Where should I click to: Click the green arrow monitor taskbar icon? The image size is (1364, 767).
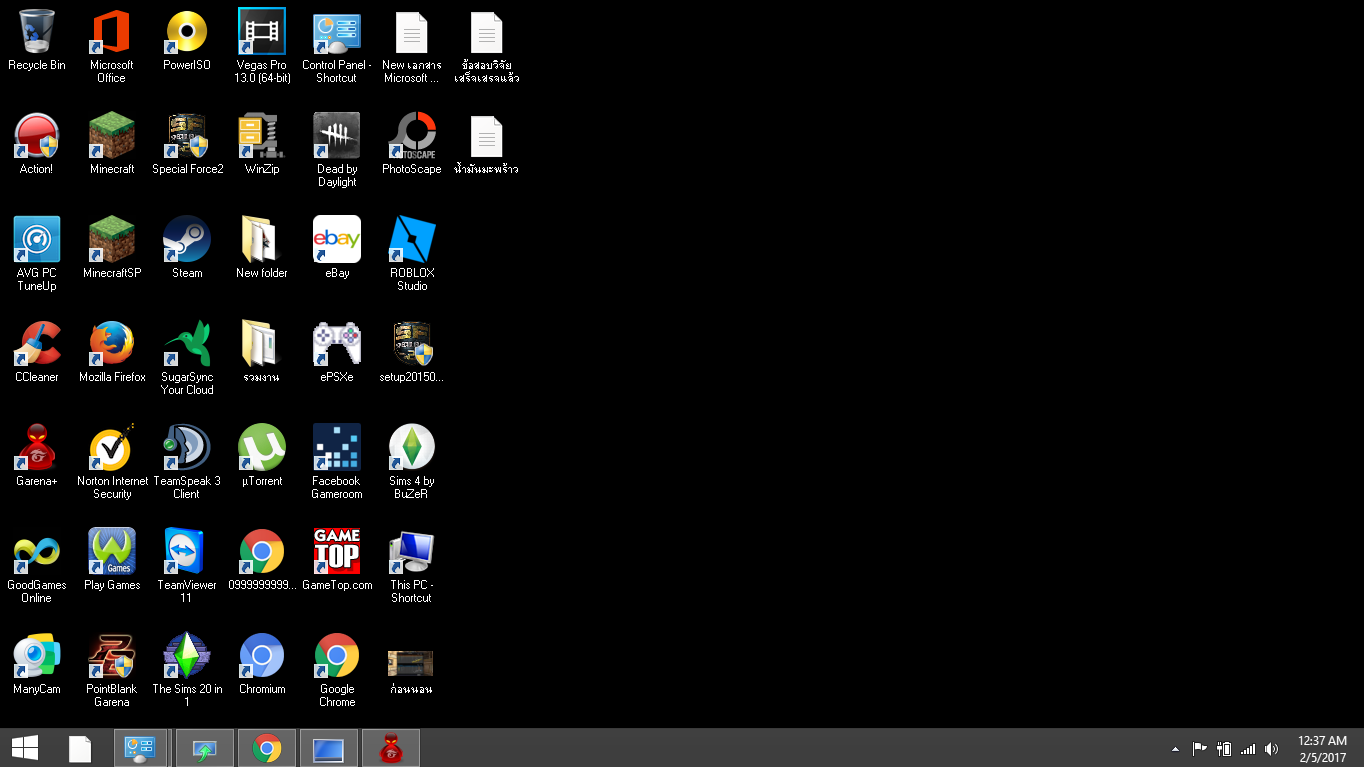(205, 748)
